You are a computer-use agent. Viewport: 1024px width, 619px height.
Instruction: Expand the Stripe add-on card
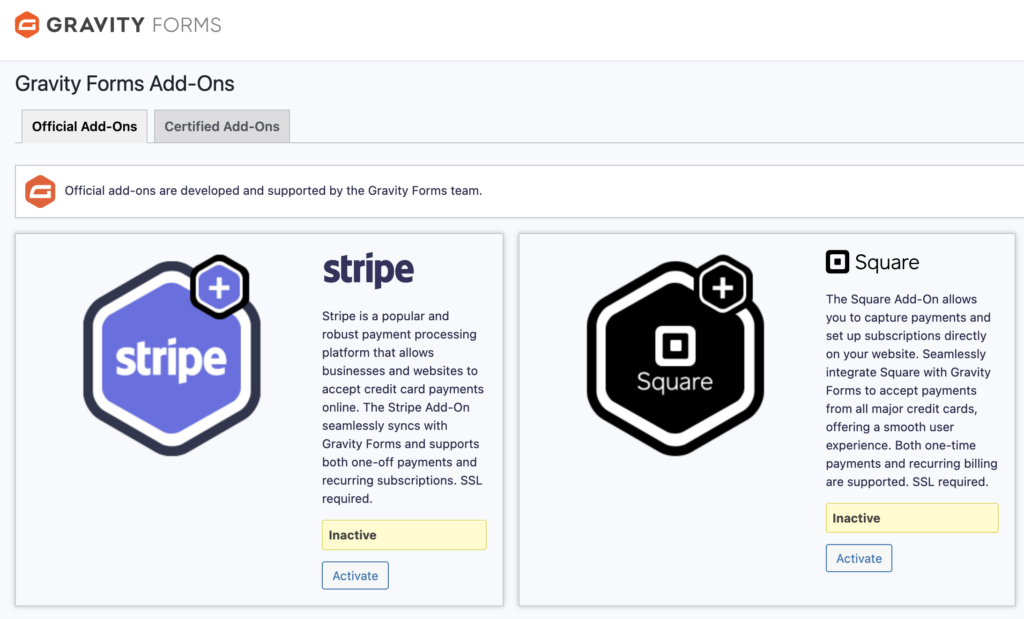[x=259, y=420]
